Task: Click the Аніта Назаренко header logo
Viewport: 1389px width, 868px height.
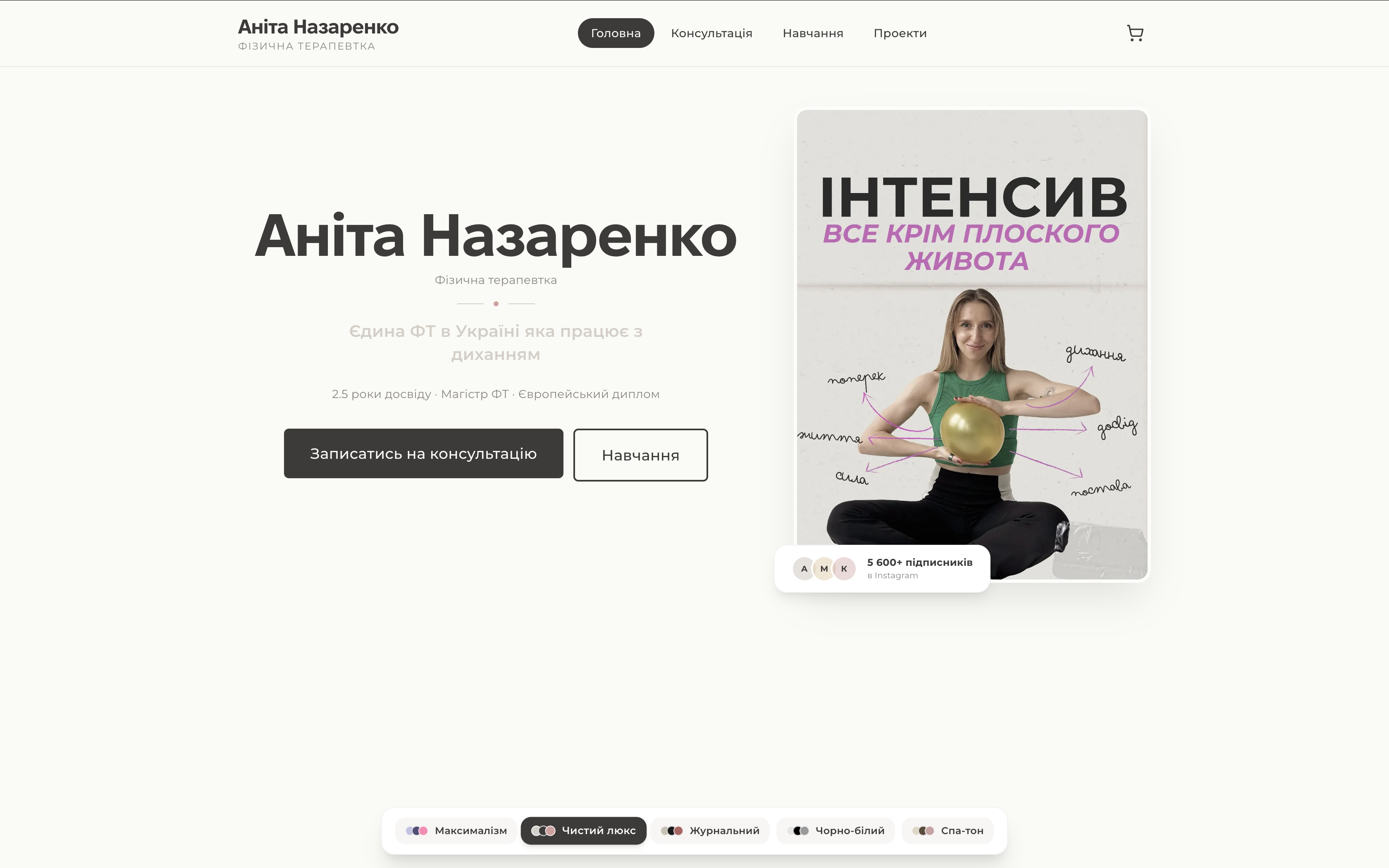Action: [x=318, y=34]
